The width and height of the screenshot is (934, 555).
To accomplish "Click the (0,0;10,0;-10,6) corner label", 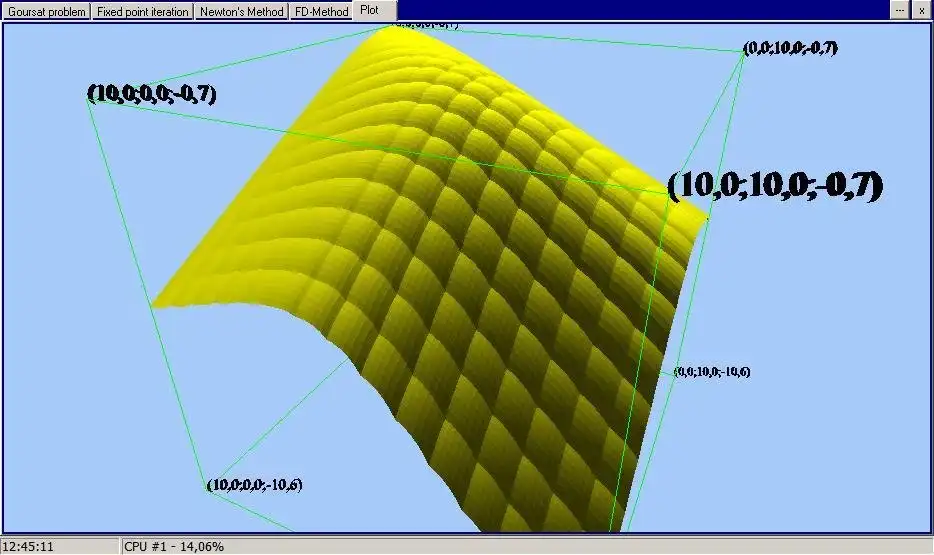I will pyautogui.click(x=712, y=372).
